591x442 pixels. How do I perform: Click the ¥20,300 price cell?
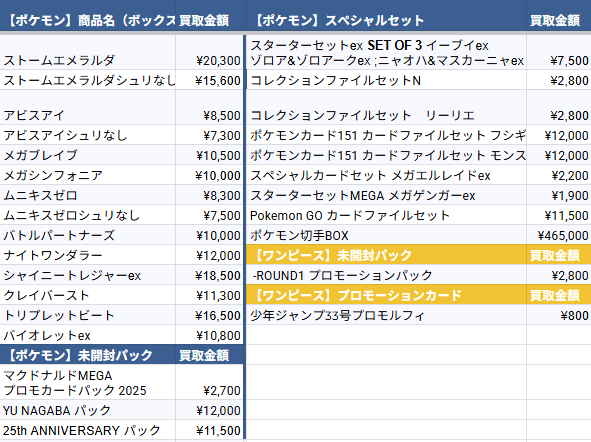(210, 52)
